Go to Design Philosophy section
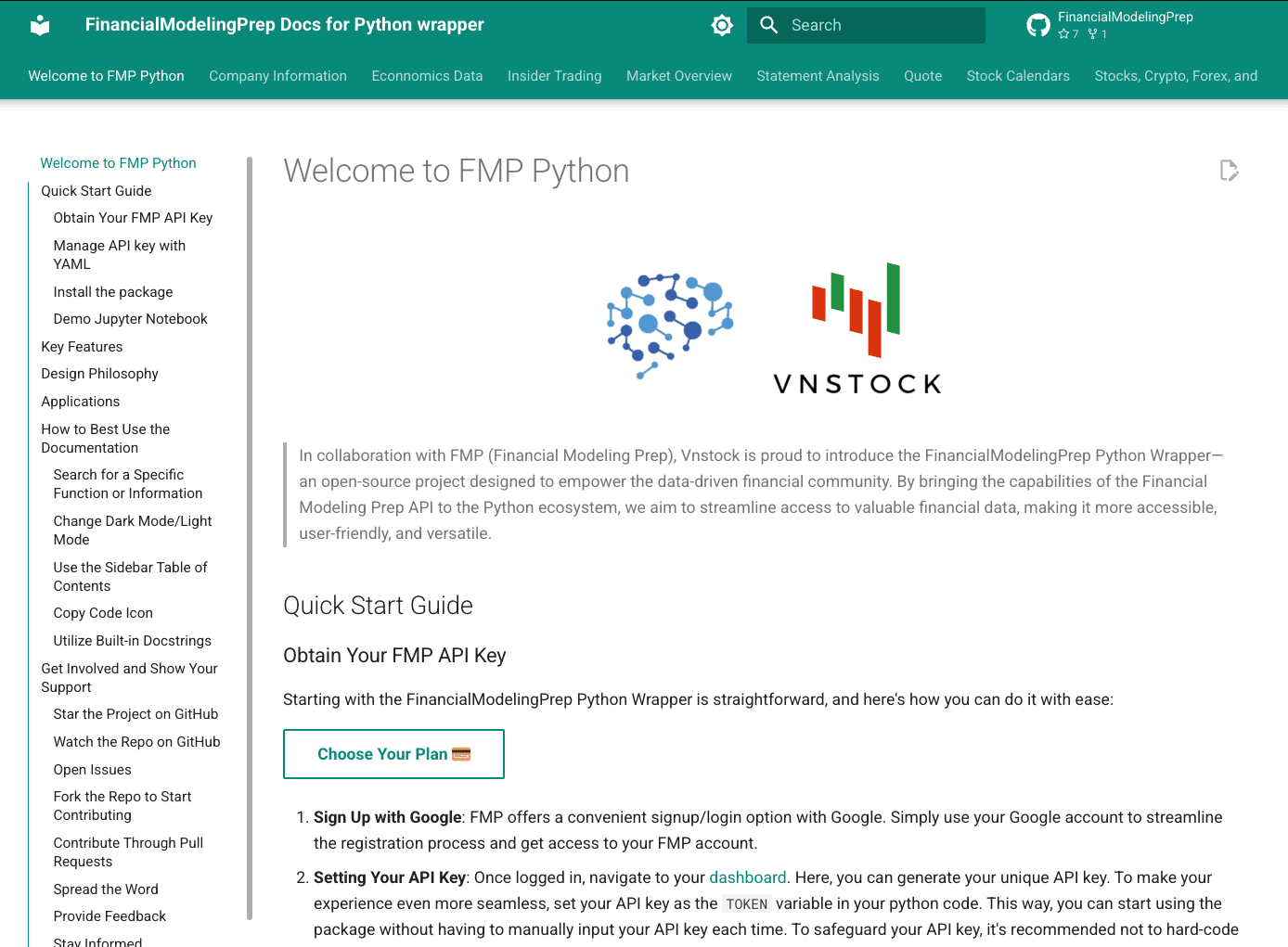Image resolution: width=1288 pixels, height=947 pixels. (x=99, y=374)
